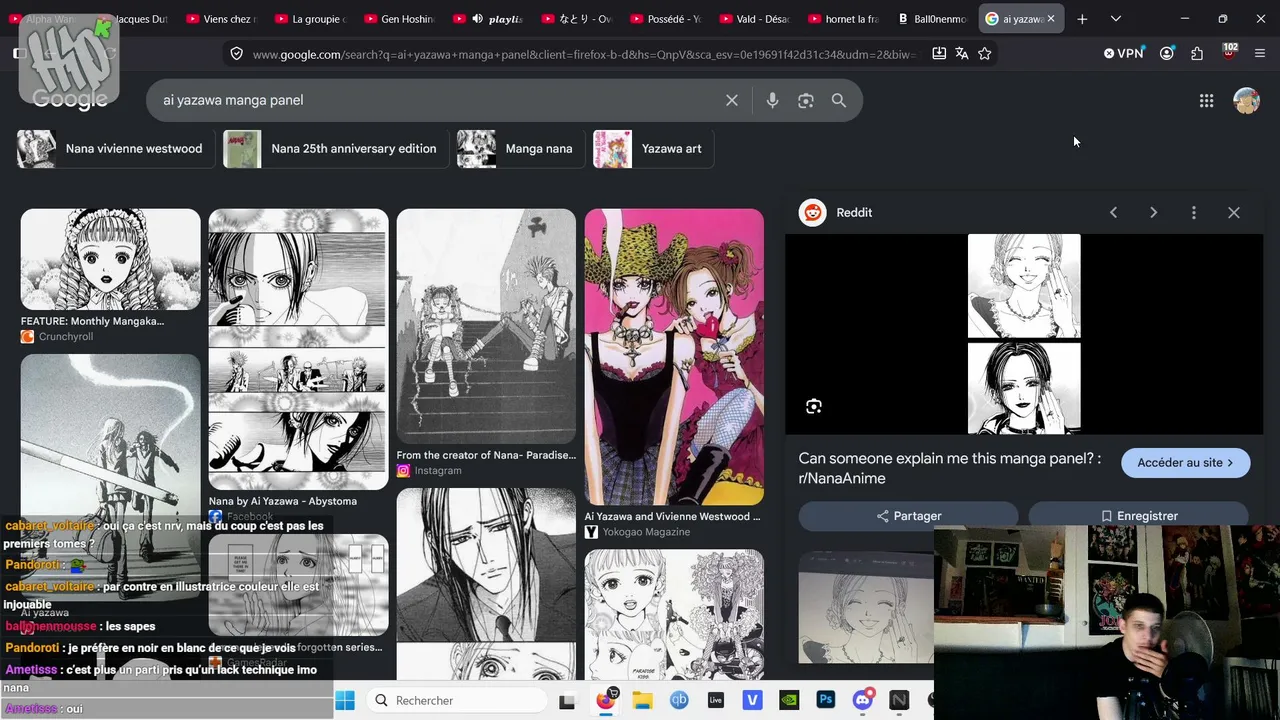The image size is (1280, 720).
Task: Open the Firefox extensions menu
Action: point(1197,53)
